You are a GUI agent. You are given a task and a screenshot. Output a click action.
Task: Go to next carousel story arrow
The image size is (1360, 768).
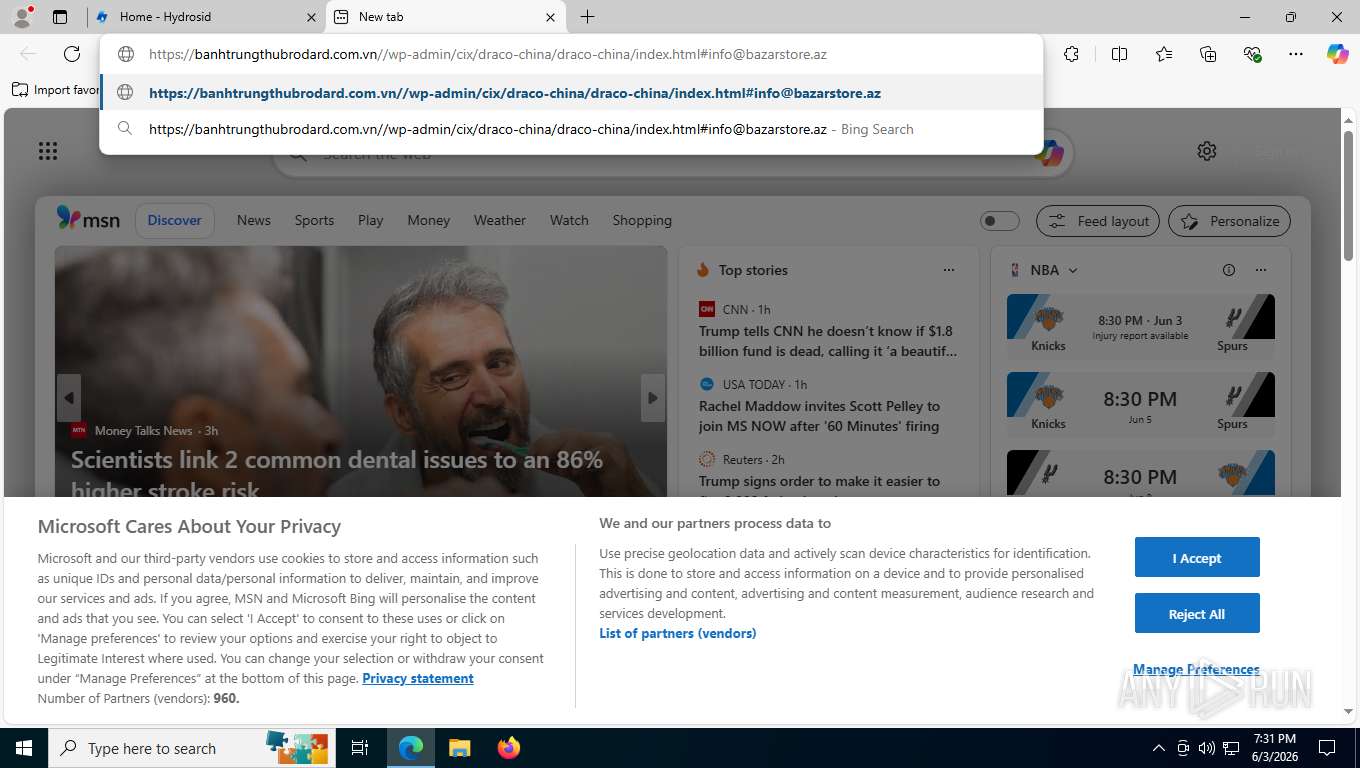pos(653,398)
